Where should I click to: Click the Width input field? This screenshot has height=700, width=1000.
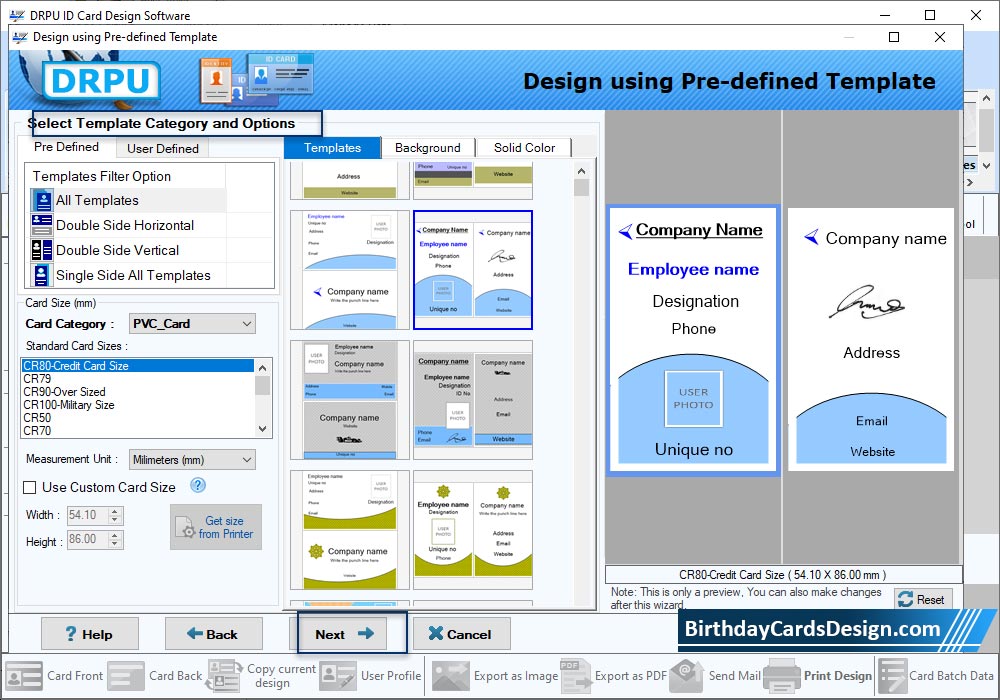point(88,515)
